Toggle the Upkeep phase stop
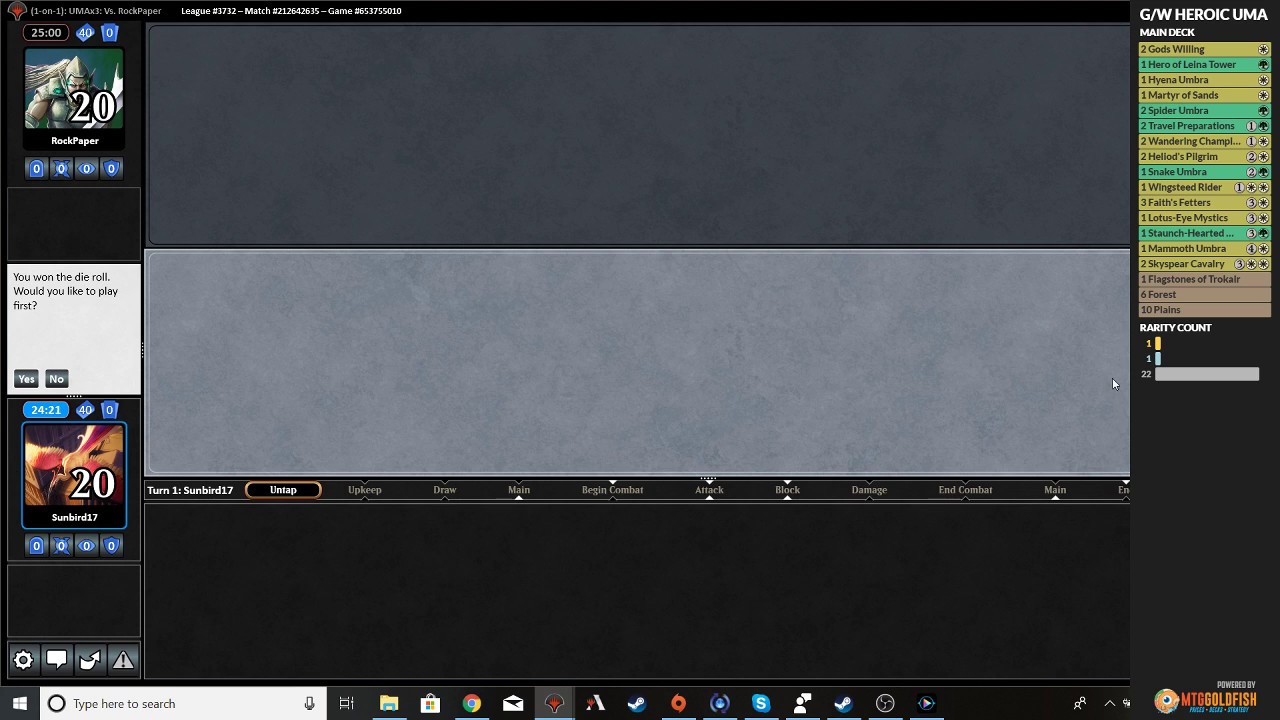The image size is (1280, 720). (x=365, y=490)
